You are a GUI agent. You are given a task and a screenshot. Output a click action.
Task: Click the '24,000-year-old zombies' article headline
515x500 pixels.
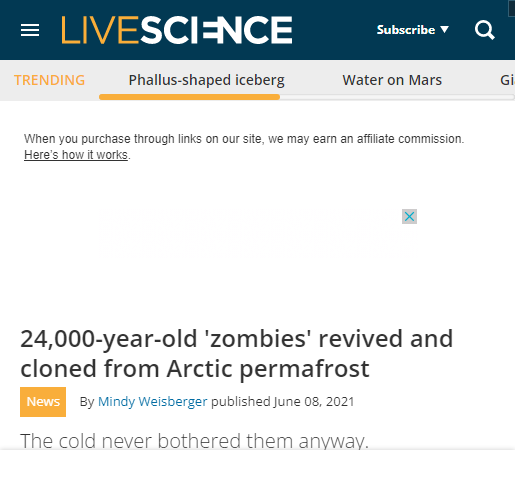coord(236,353)
